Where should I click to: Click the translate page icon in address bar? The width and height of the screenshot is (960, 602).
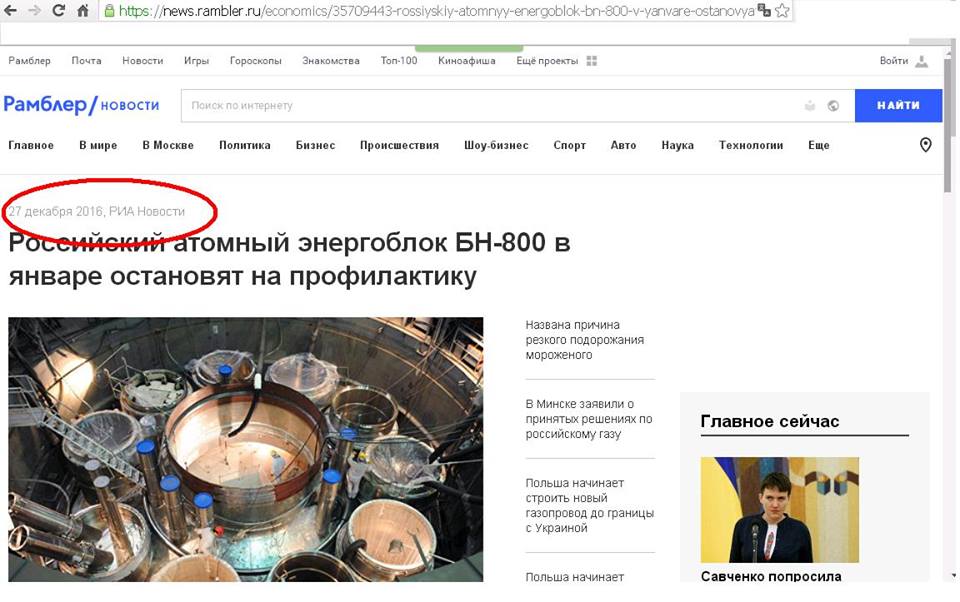click(x=764, y=10)
